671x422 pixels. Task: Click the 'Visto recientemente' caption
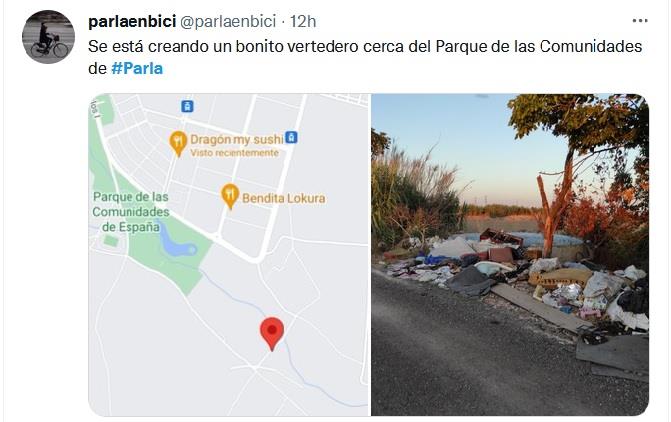[235, 153]
